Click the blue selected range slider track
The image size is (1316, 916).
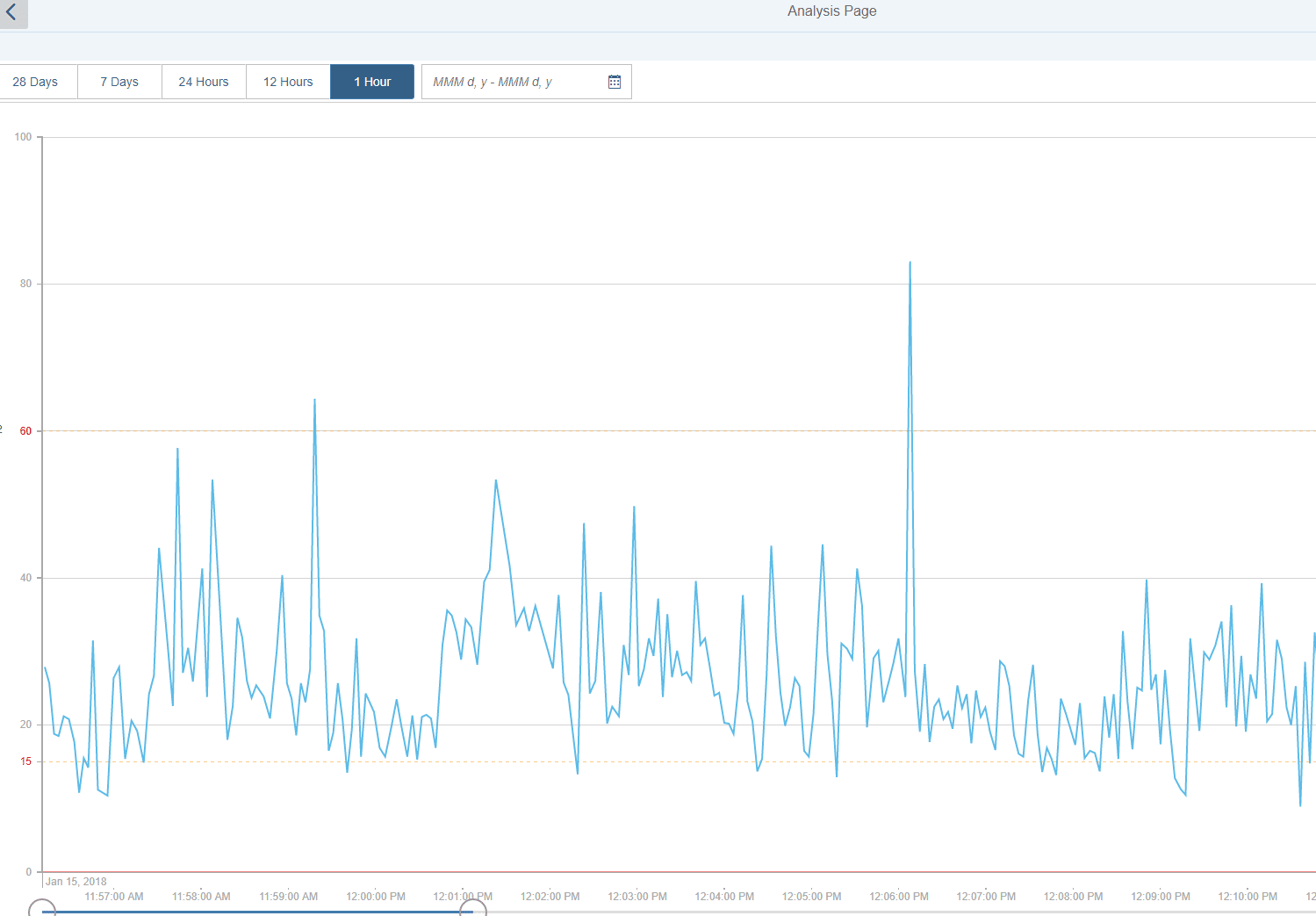pyautogui.click(x=255, y=912)
